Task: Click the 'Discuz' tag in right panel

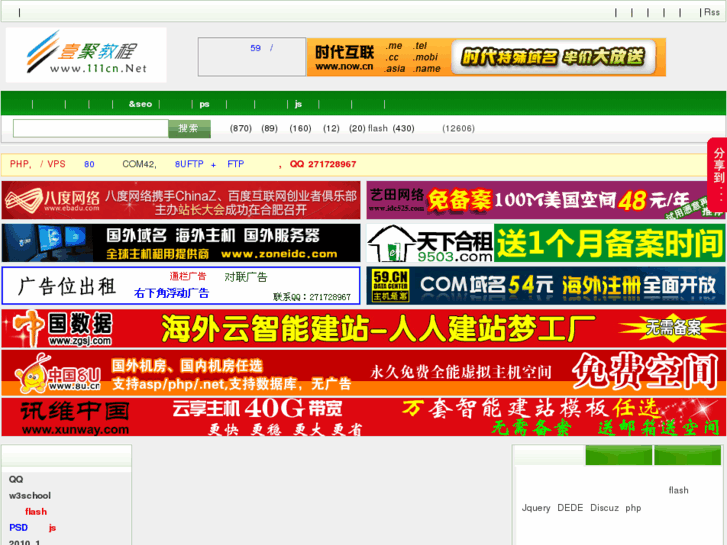Action: coord(604,508)
